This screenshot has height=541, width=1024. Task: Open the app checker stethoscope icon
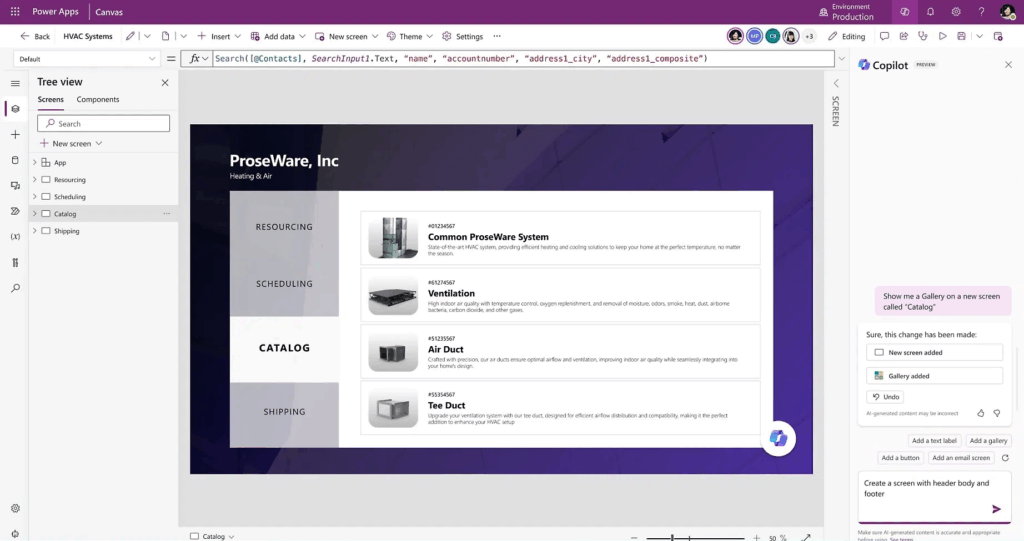coord(923,37)
